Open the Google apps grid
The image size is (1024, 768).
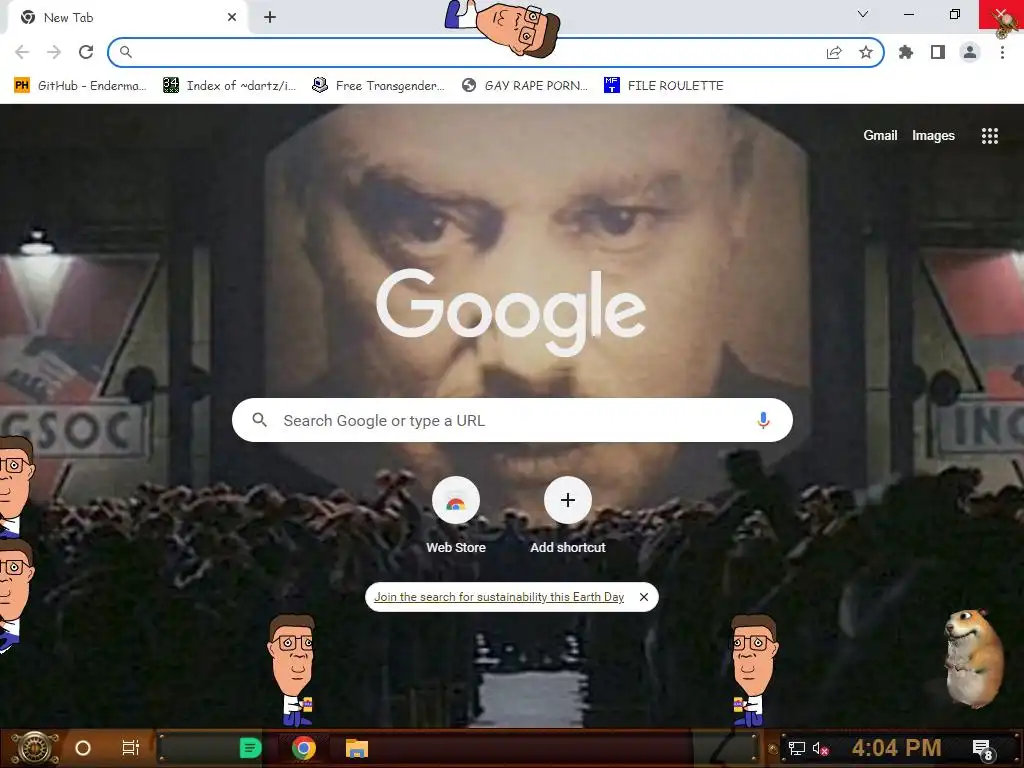pos(990,136)
